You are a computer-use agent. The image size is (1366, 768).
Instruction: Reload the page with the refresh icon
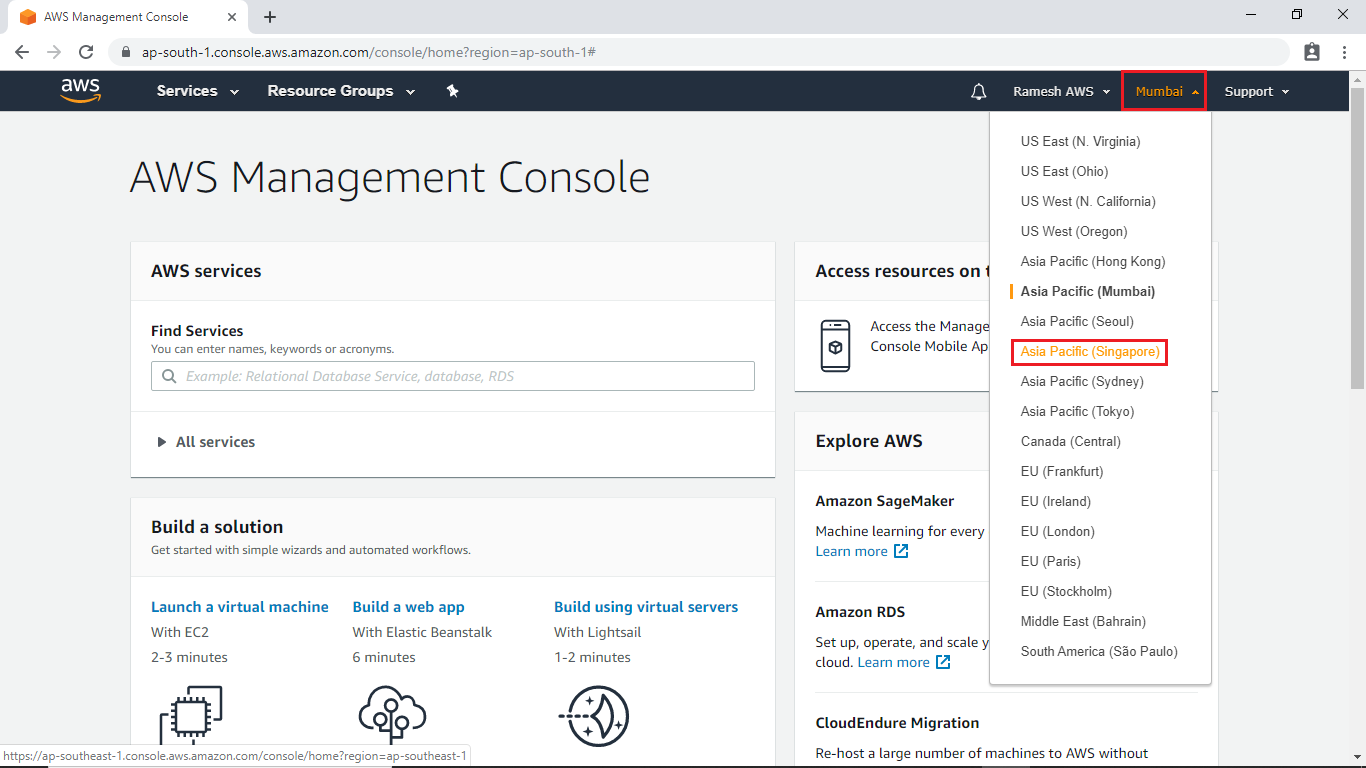86,52
